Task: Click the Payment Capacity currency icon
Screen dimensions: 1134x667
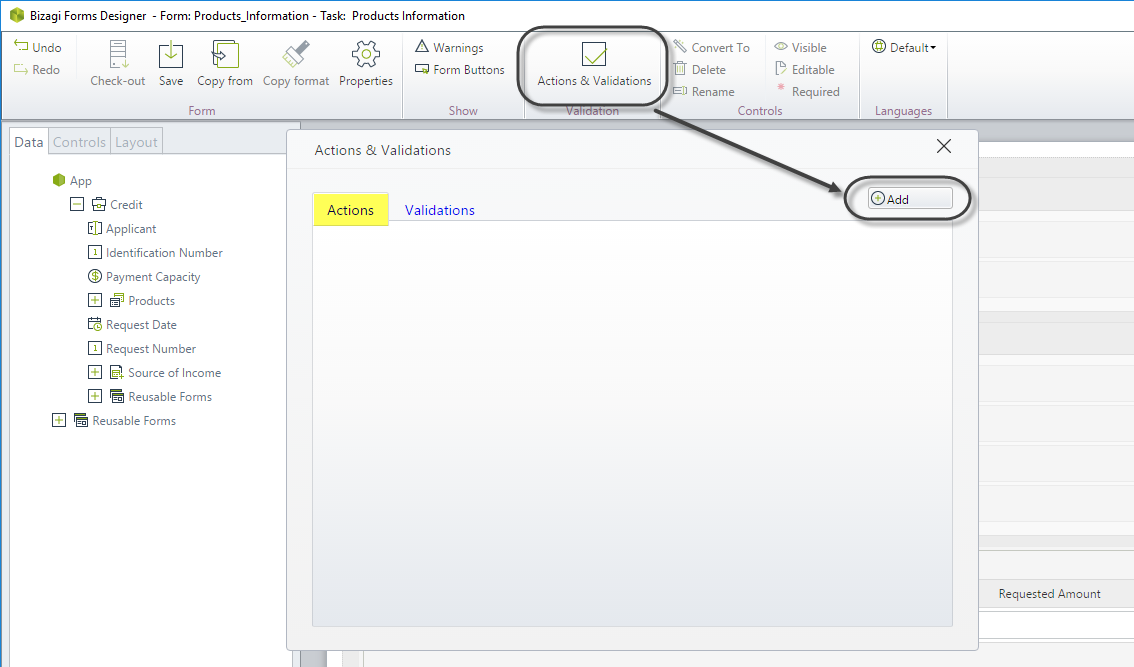Action: tap(95, 276)
